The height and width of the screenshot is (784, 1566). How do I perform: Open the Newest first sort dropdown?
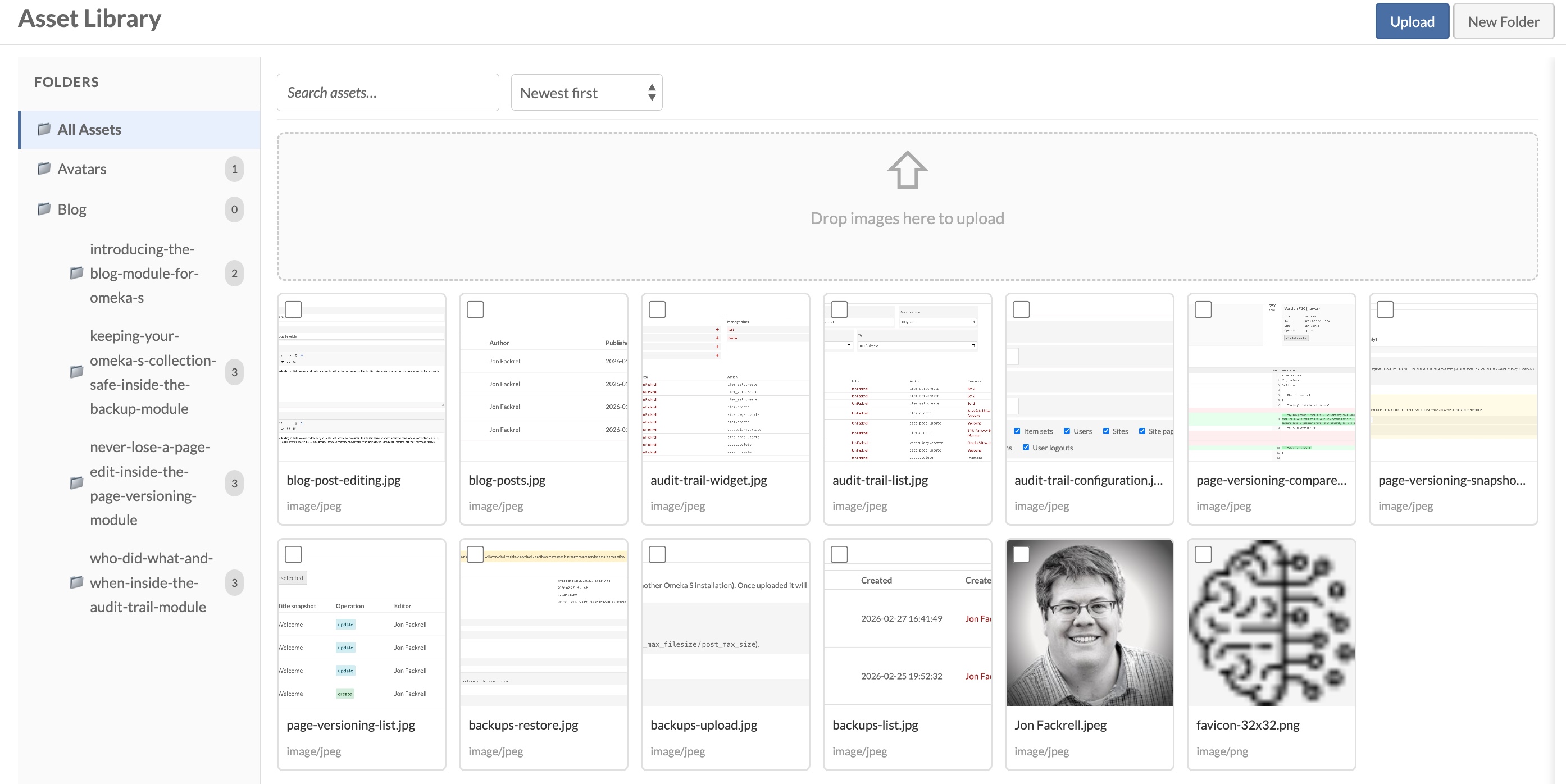[x=586, y=93]
